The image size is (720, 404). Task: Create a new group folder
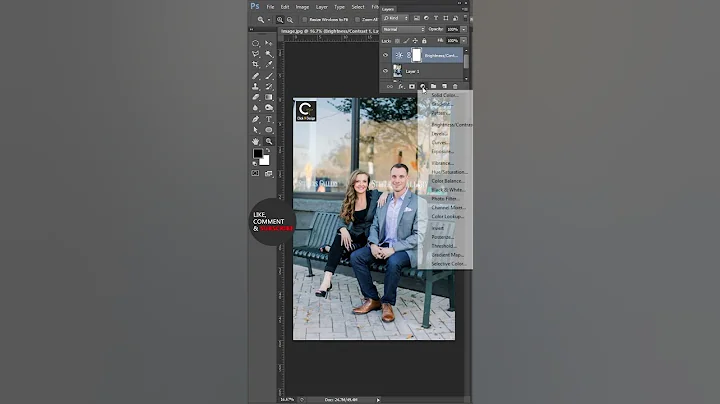(433, 86)
